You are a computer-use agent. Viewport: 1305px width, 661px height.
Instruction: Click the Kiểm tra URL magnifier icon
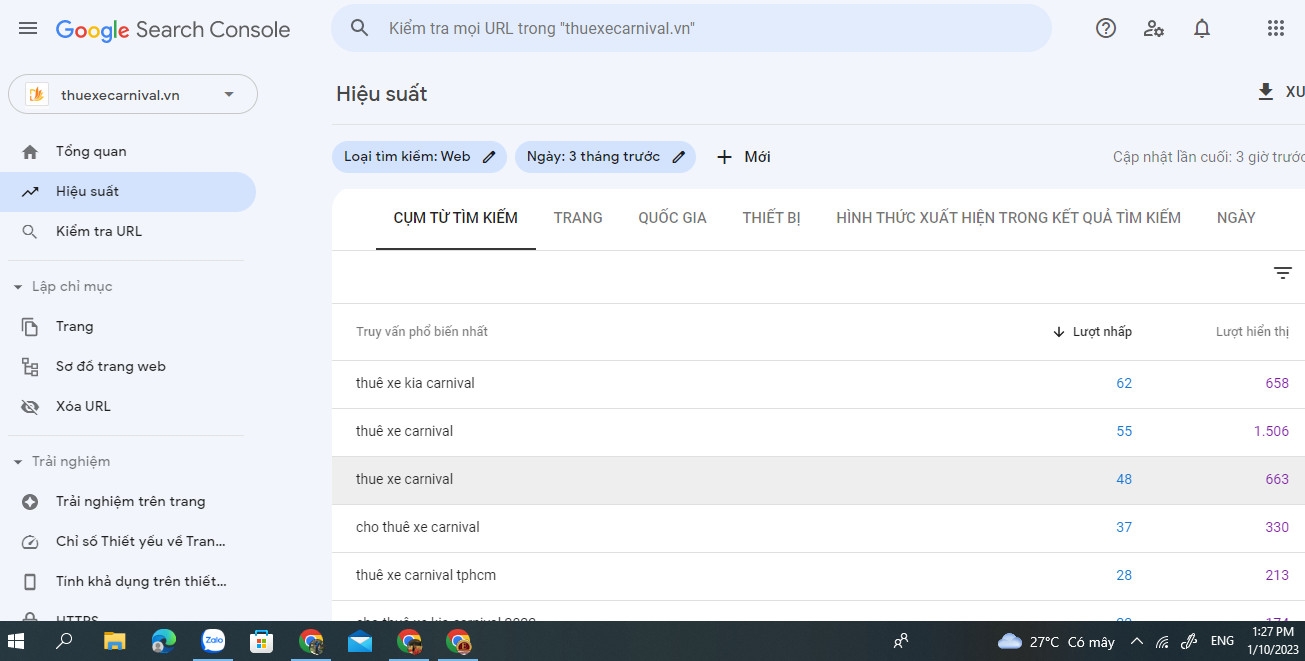click(30, 232)
